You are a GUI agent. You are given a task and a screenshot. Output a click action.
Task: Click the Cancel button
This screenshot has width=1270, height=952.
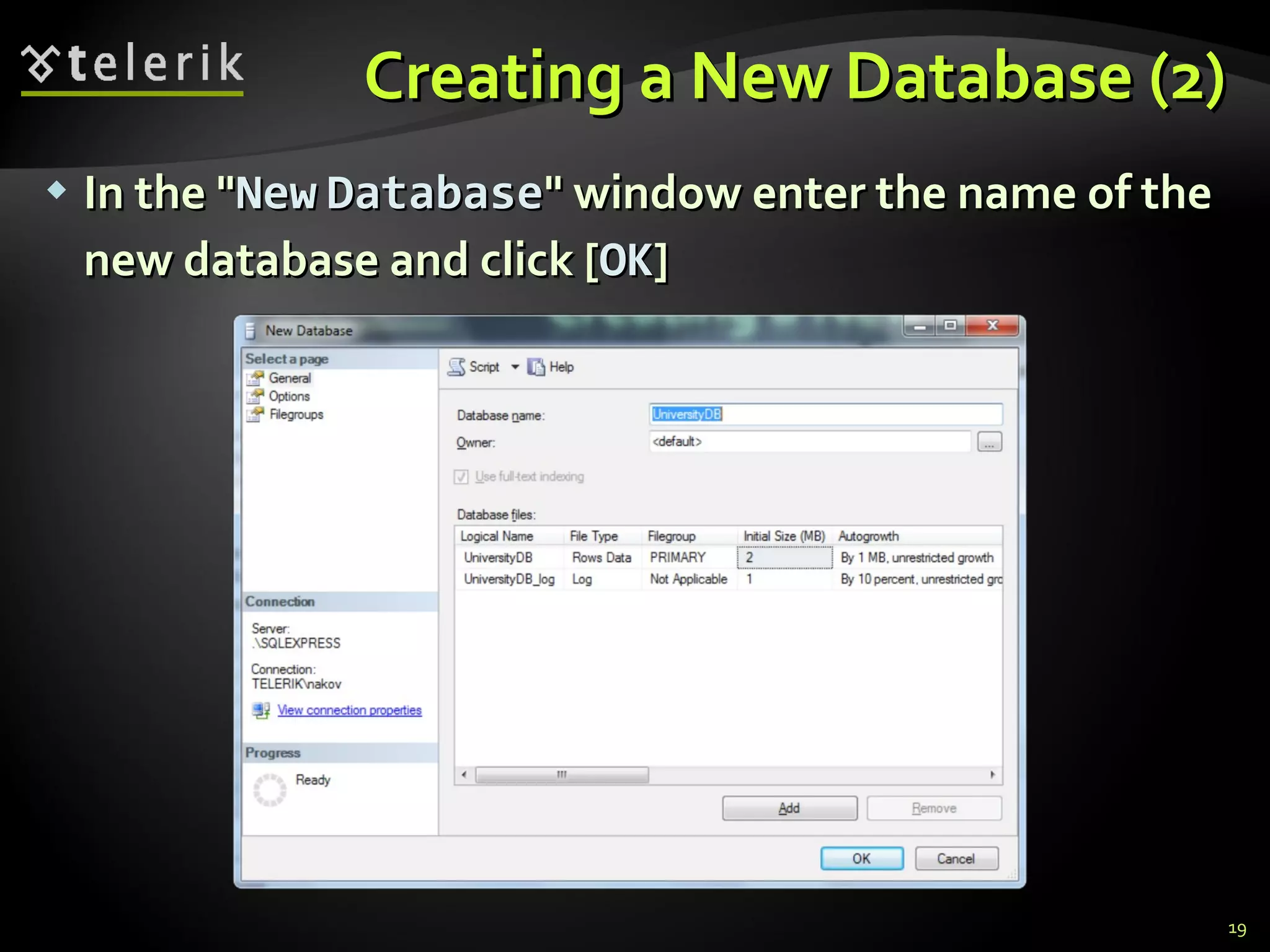tap(956, 858)
